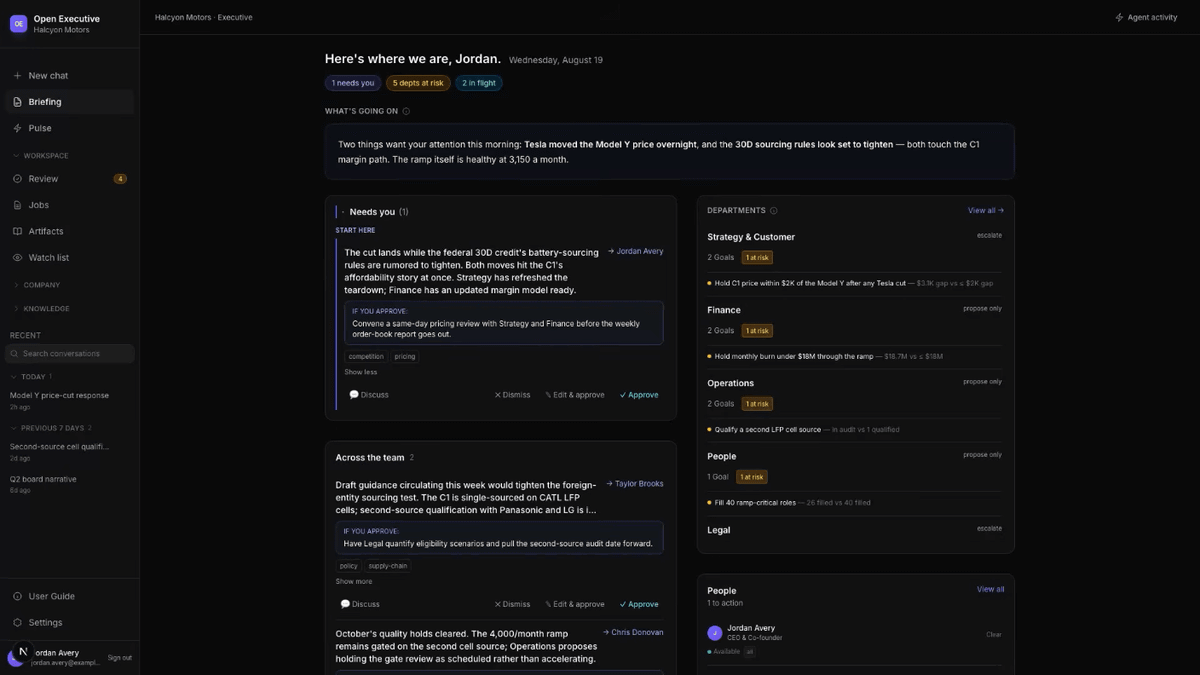Click the Jobs sidebar icon
1200x675 pixels.
[x=17, y=205]
